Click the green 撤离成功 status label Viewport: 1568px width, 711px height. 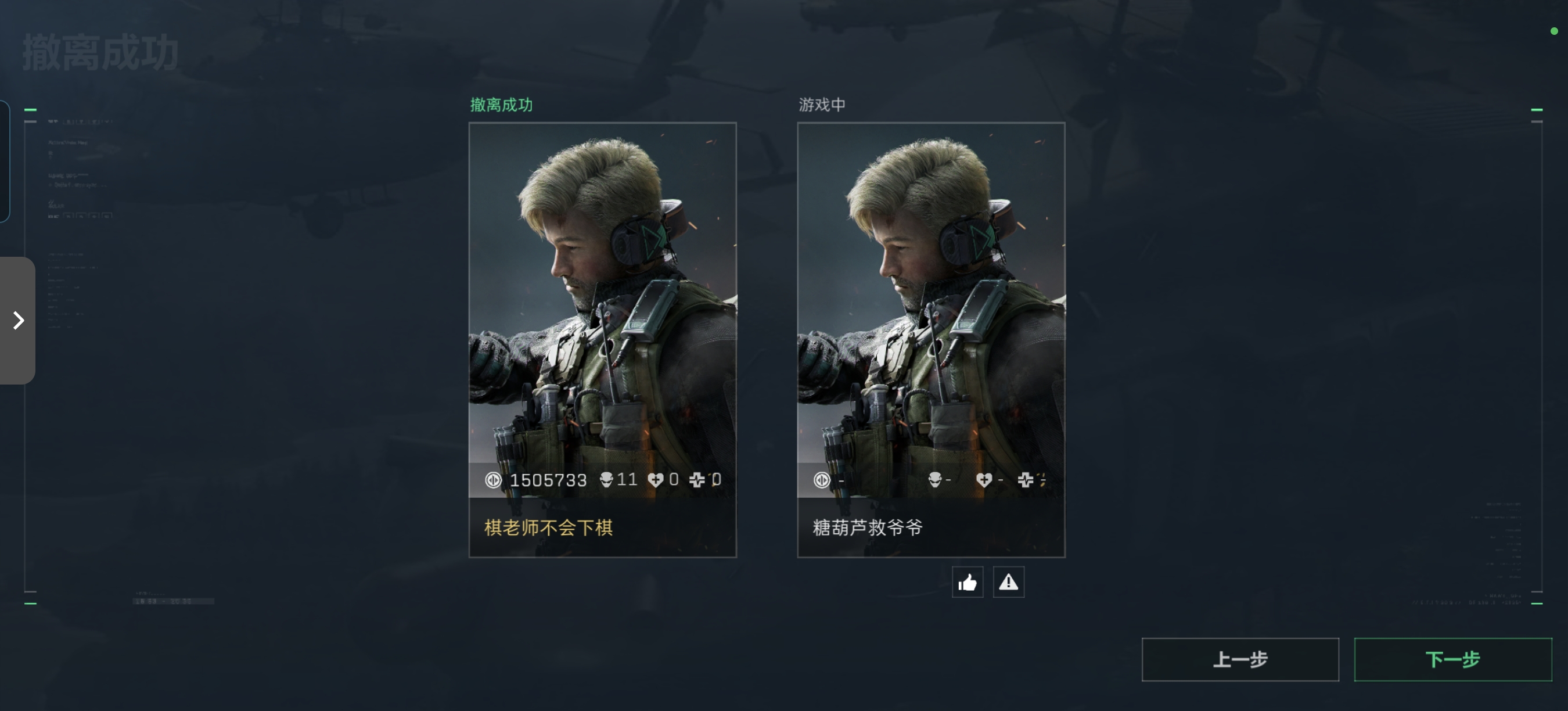pos(502,105)
